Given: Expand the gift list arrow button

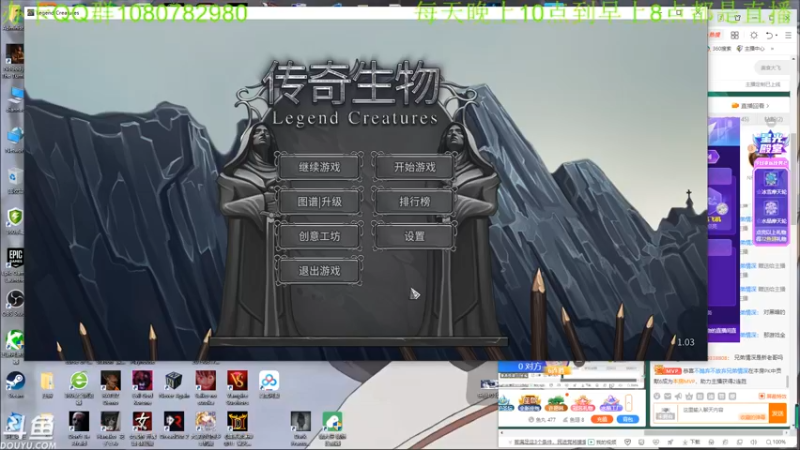Looking at the screenshot, I should coord(629,403).
